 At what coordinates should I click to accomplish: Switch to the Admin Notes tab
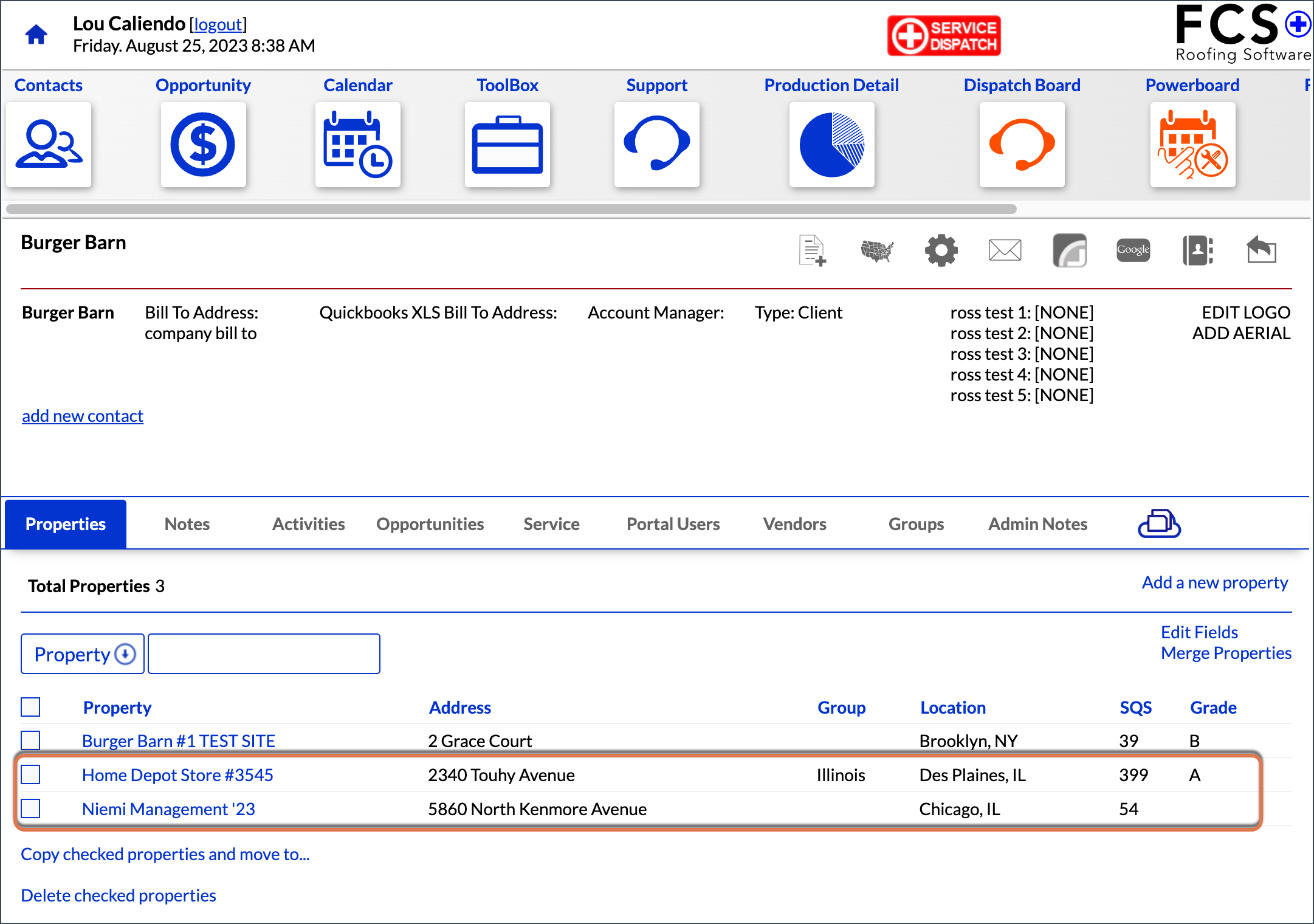point(1038,524)
